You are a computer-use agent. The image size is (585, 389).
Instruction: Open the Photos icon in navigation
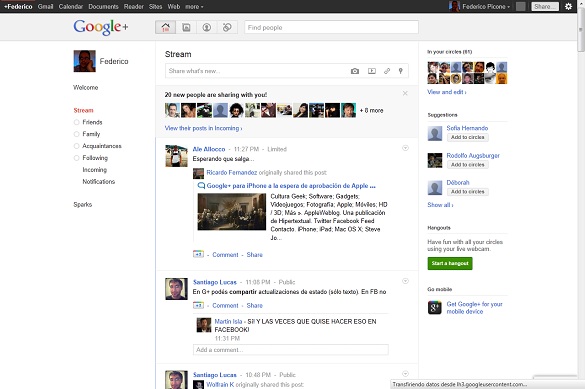click(x=186, y=27)
